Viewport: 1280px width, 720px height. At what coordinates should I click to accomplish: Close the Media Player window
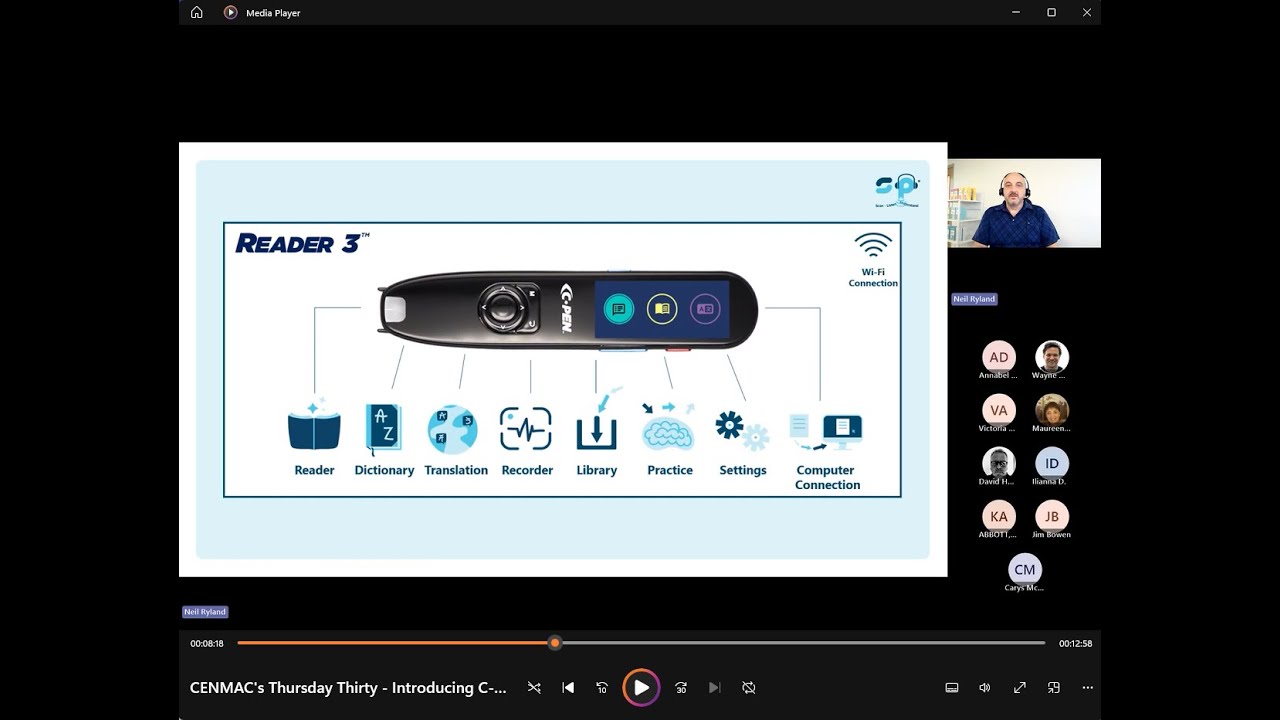tap(1086, 13)
